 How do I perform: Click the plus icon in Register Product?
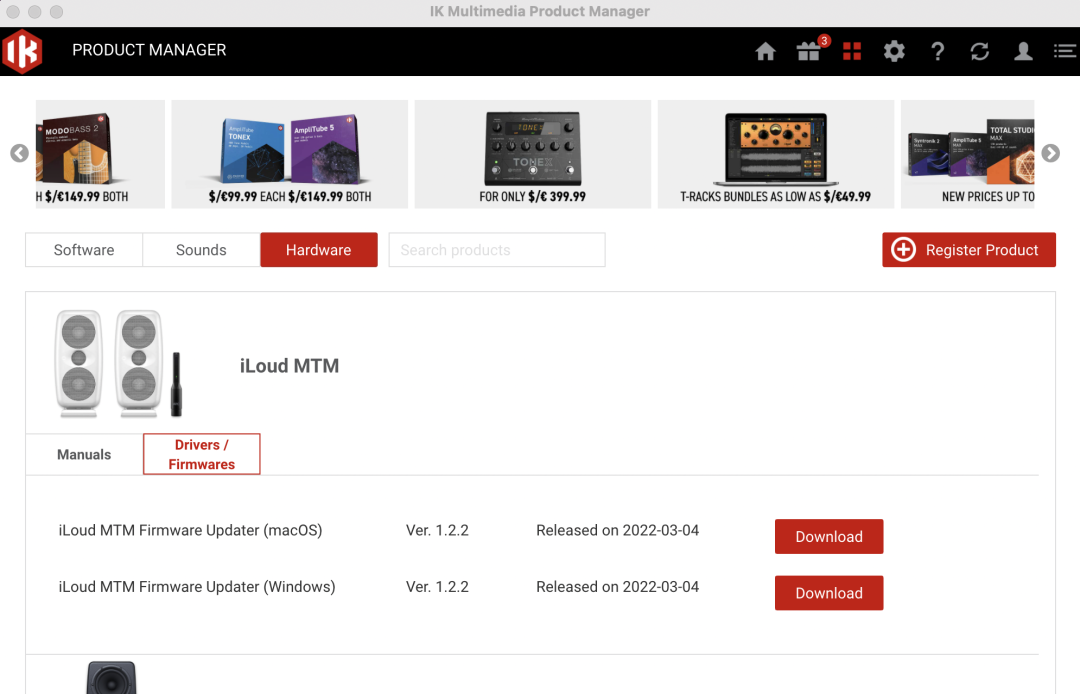point(903,249)
